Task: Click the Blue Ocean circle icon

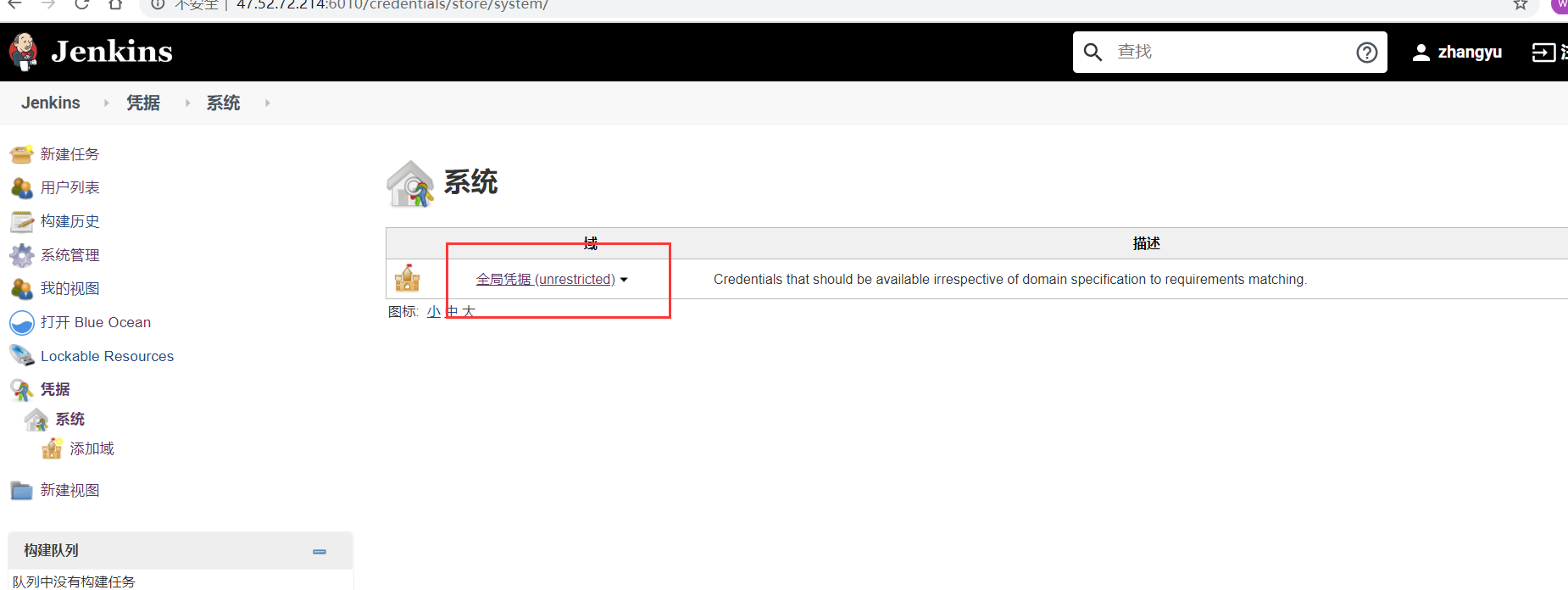Action: pyautogui.click(x=21, y=323)
